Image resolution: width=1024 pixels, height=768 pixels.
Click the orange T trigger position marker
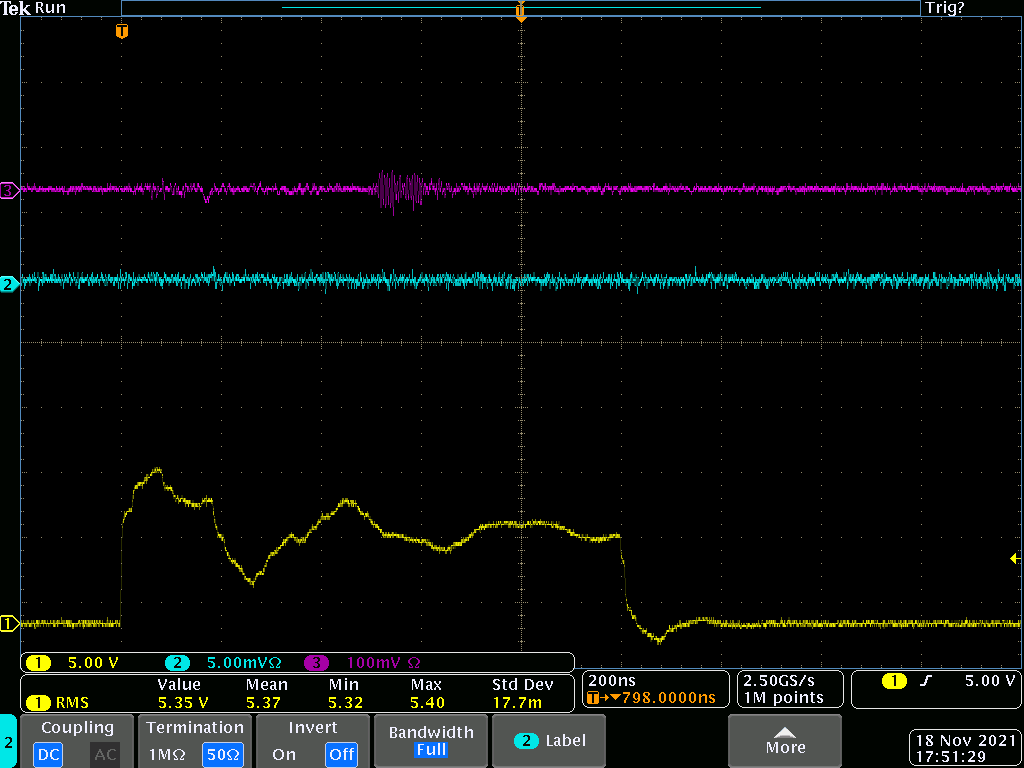[122, 32]
